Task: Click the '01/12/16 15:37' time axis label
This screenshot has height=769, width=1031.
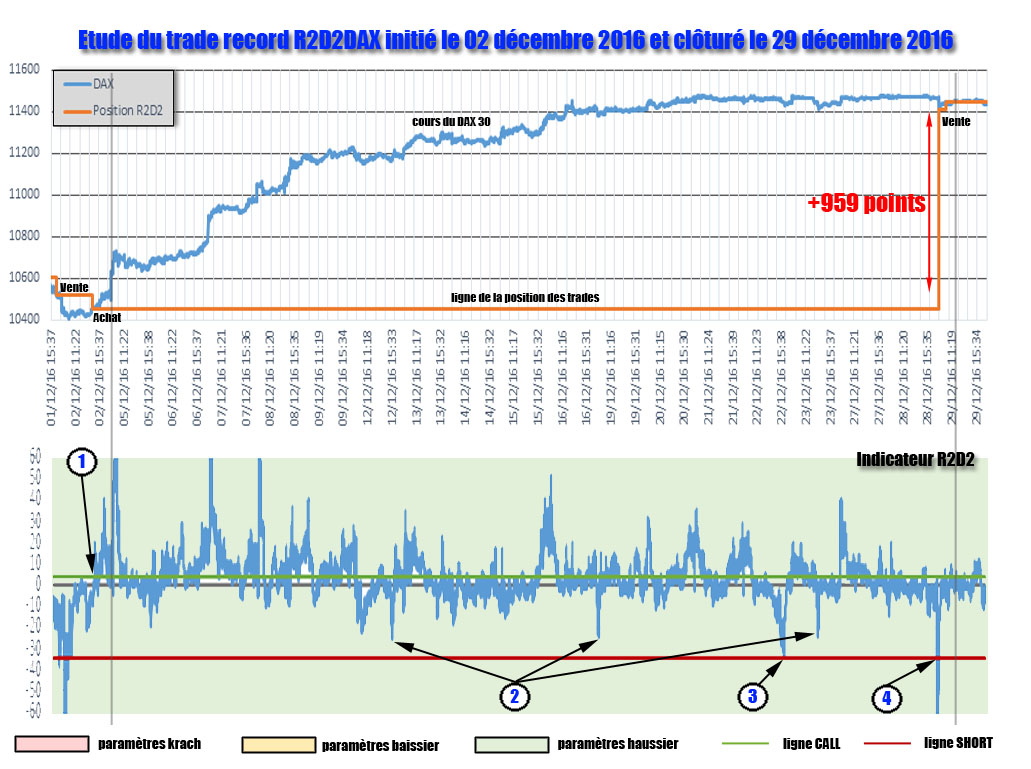Action: click(x=51, y=378)
